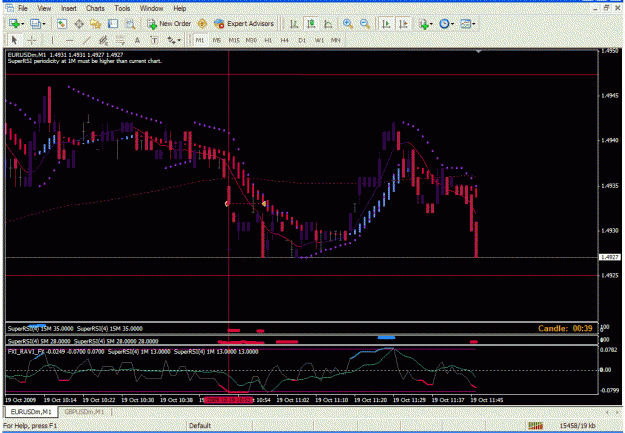Viewport: 625px width, 433px height.
Task: Switch chart to D1 timeframe
Action: click(x=302, y=40)
